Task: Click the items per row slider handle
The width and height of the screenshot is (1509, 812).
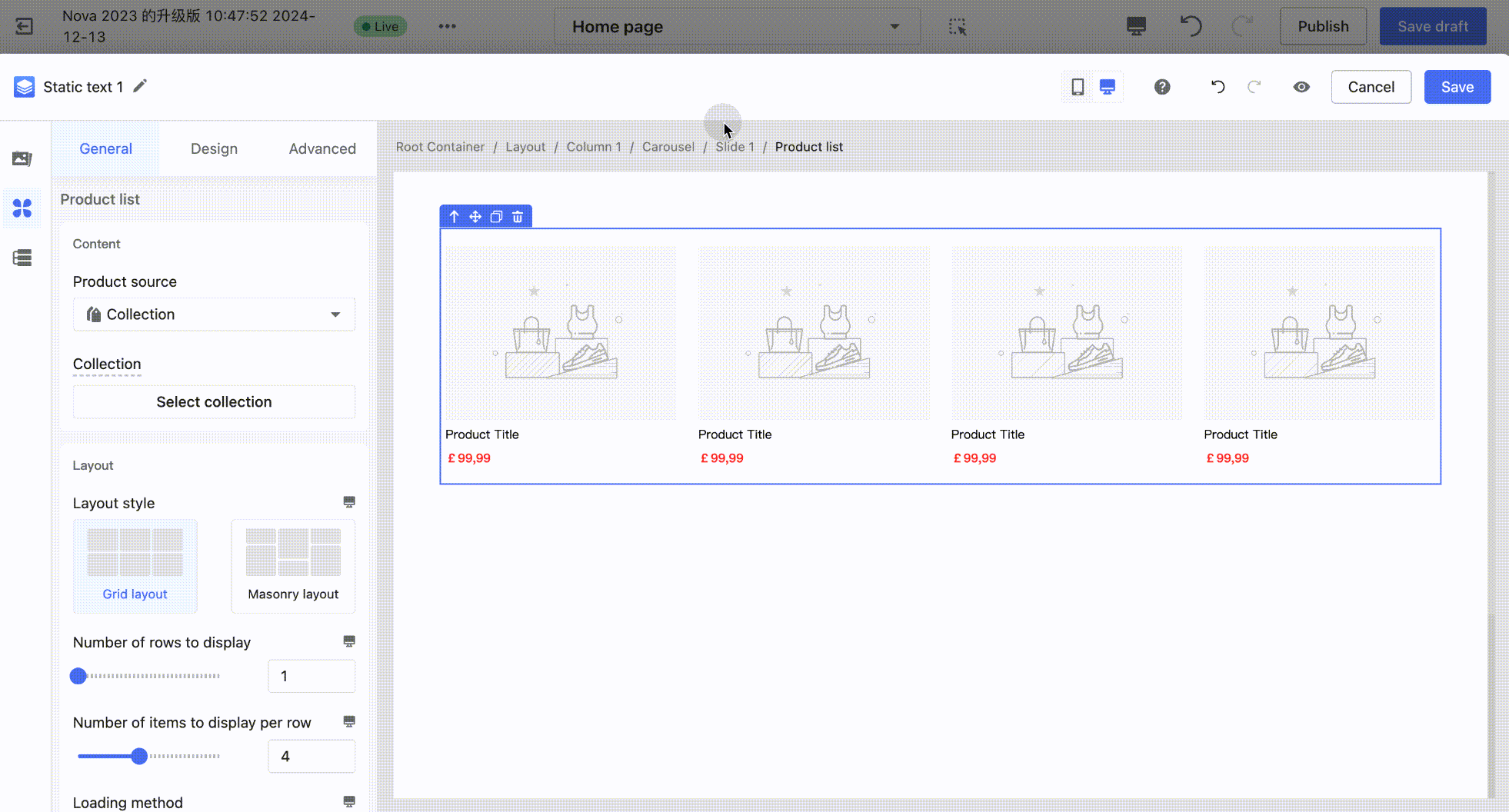Action: (x=139, y=756)
